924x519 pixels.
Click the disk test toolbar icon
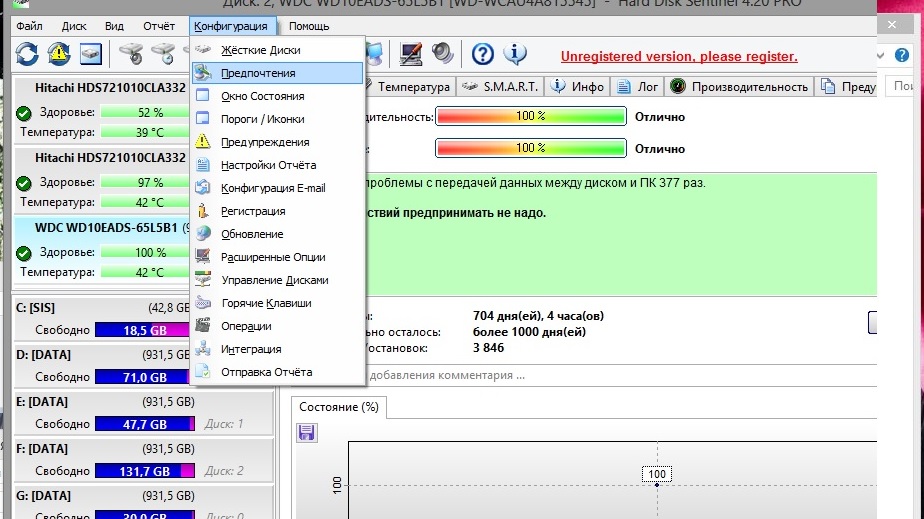click(x=131, y=54)
